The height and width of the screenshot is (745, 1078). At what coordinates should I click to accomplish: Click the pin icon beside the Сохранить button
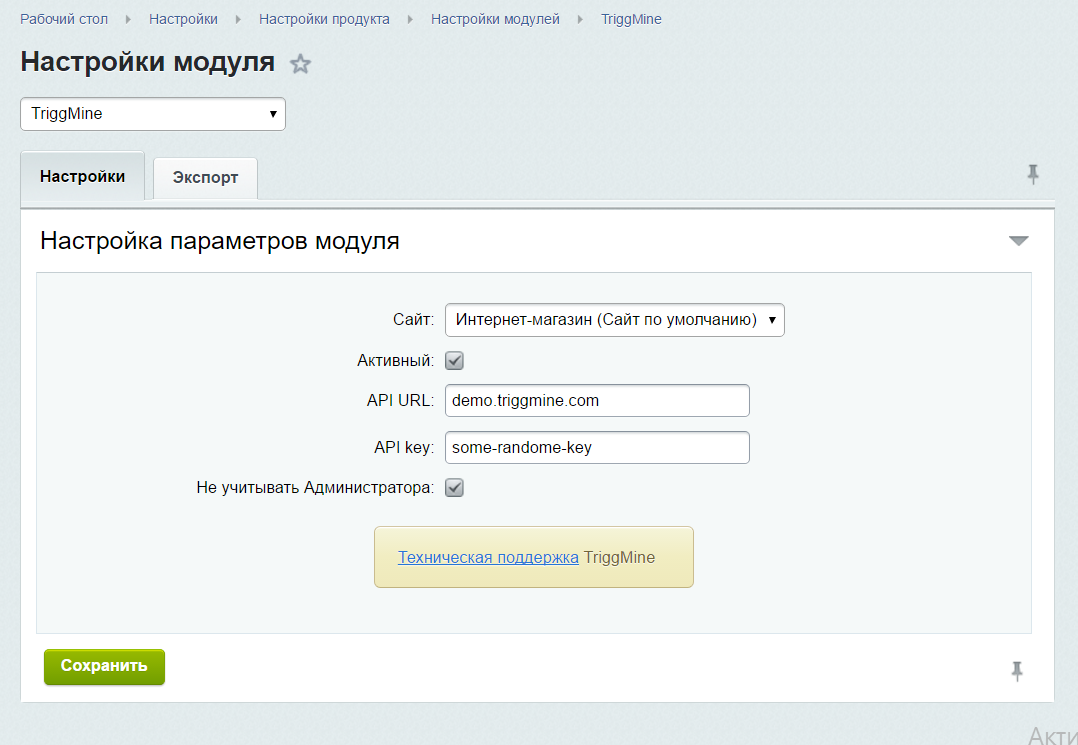click(1017, 671)
